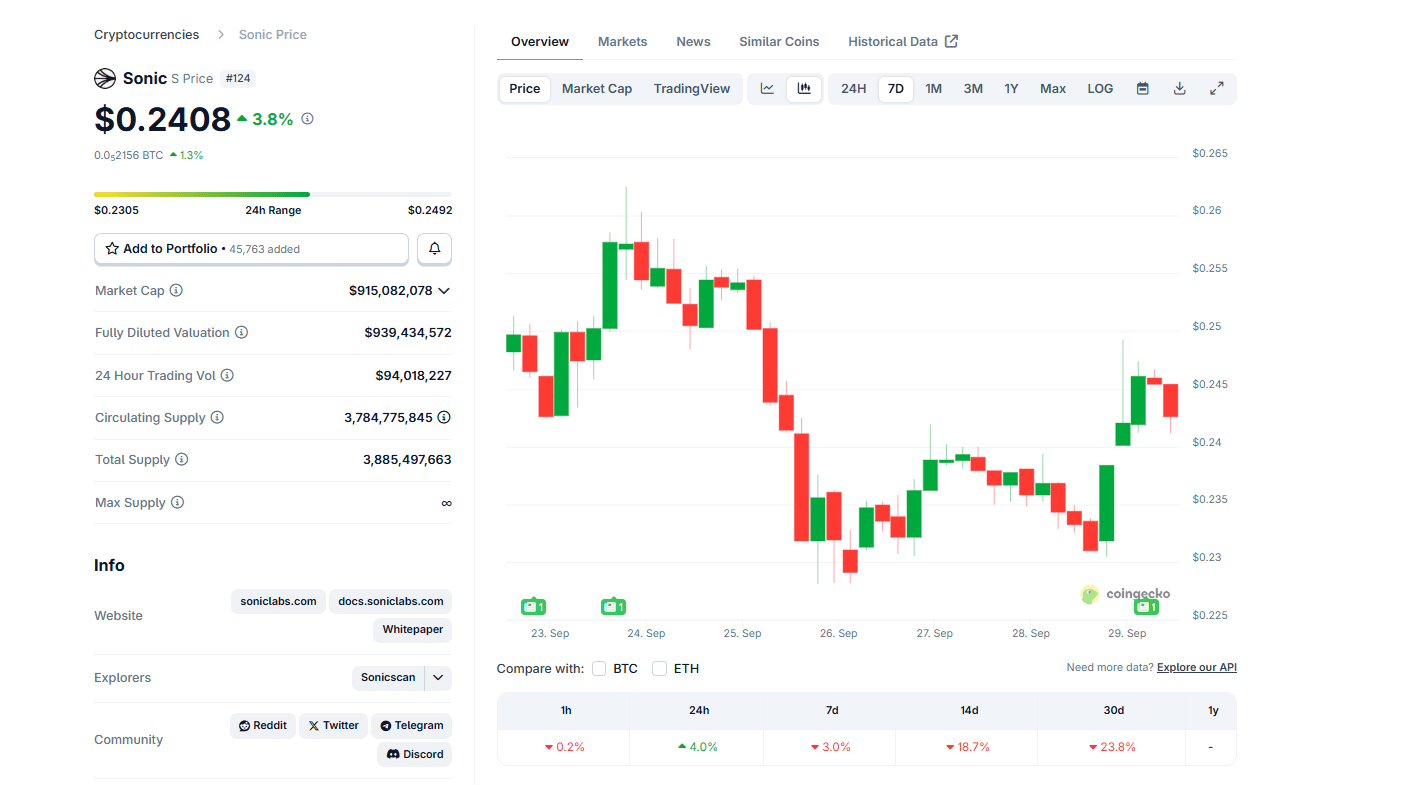Viewport: 1425px width, 785px height.
Task: Select the candlestick chart view icon
Action: [804, 88]
